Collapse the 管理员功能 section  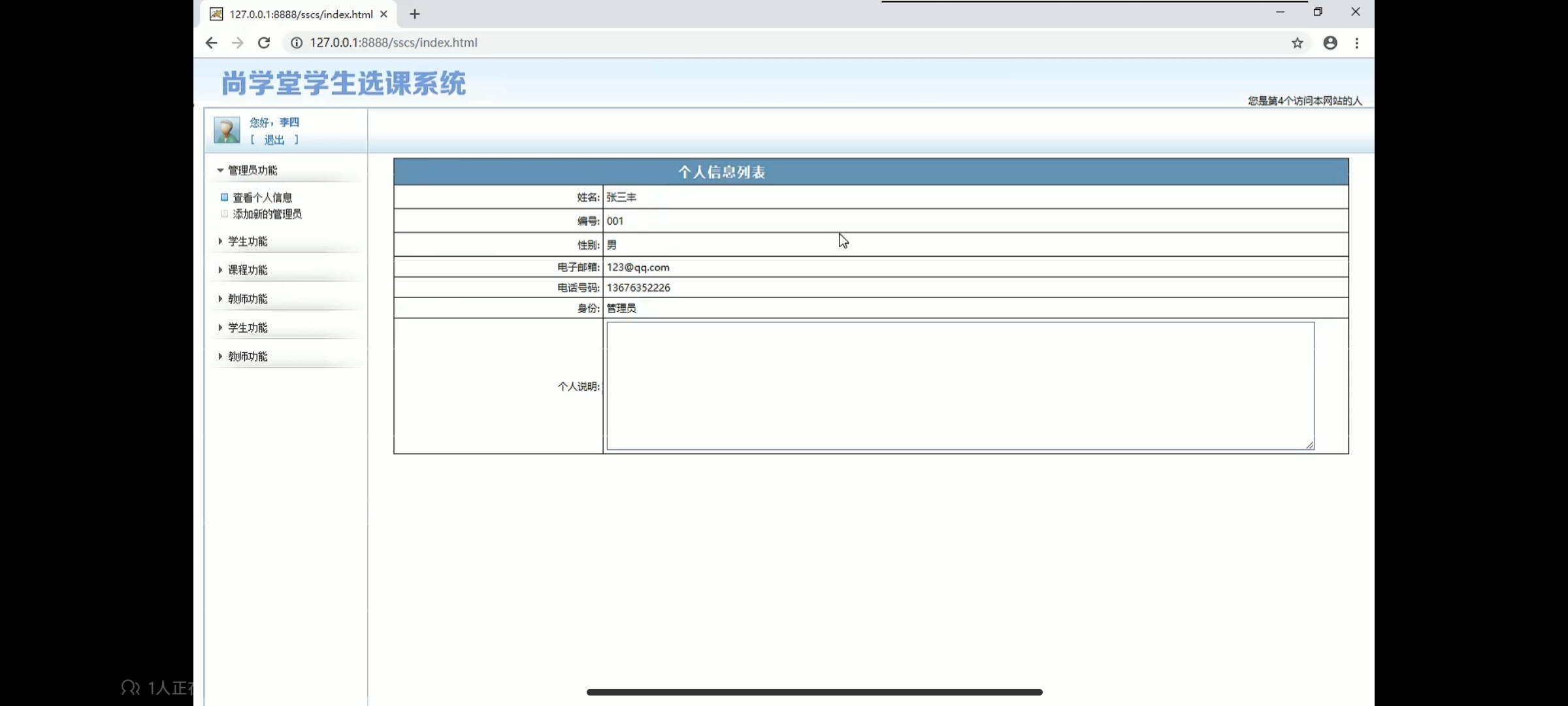click(252, 171)
